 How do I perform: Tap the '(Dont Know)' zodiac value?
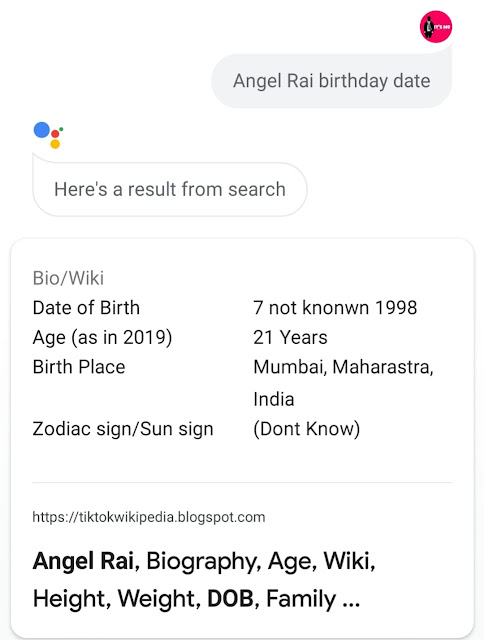click(306, 429)
